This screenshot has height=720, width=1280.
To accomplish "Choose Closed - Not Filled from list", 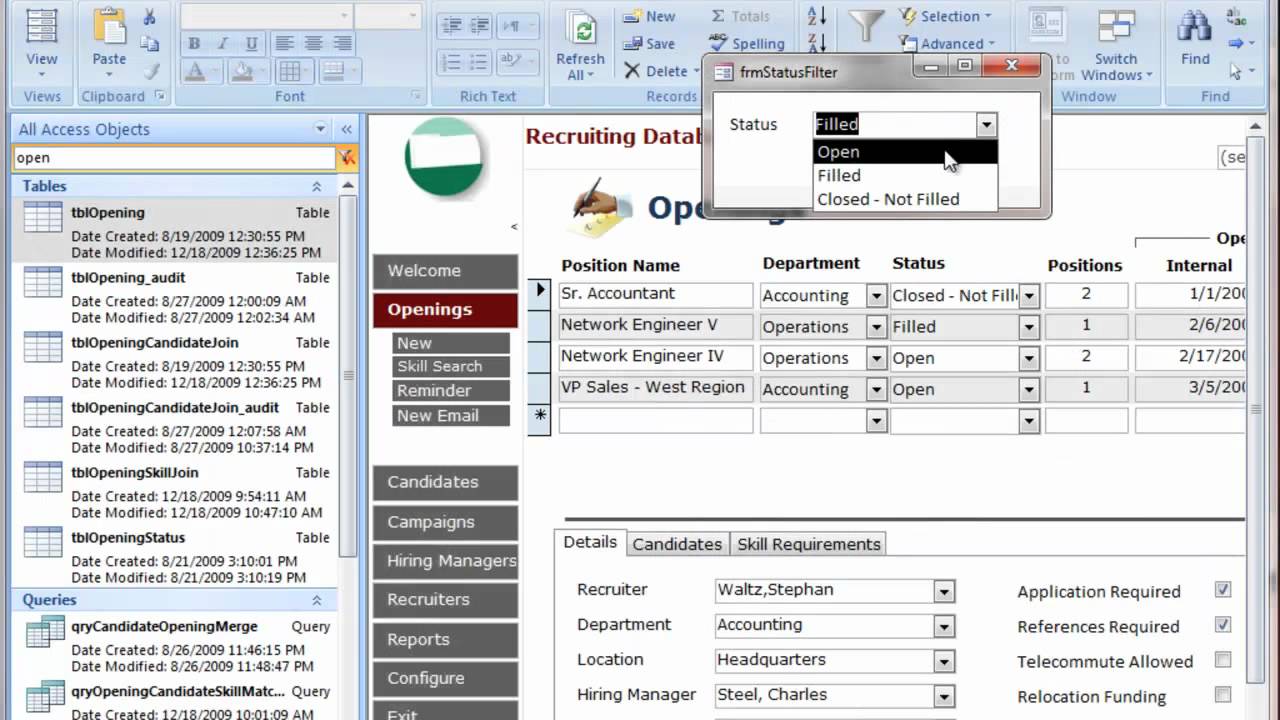I will click(x=905, y=199).
